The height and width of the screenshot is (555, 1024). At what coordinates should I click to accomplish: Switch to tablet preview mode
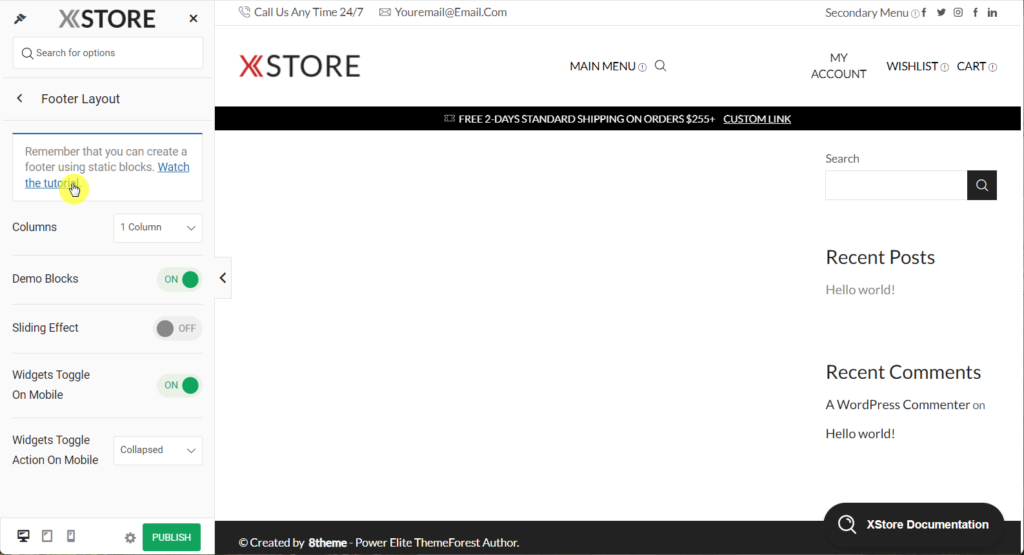(47, 536)
